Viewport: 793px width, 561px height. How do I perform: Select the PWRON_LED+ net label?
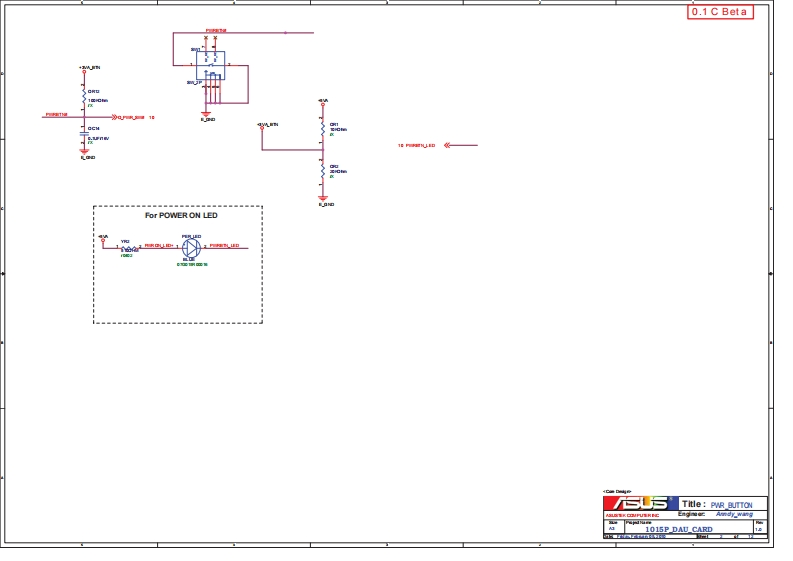tap(160, 244)
